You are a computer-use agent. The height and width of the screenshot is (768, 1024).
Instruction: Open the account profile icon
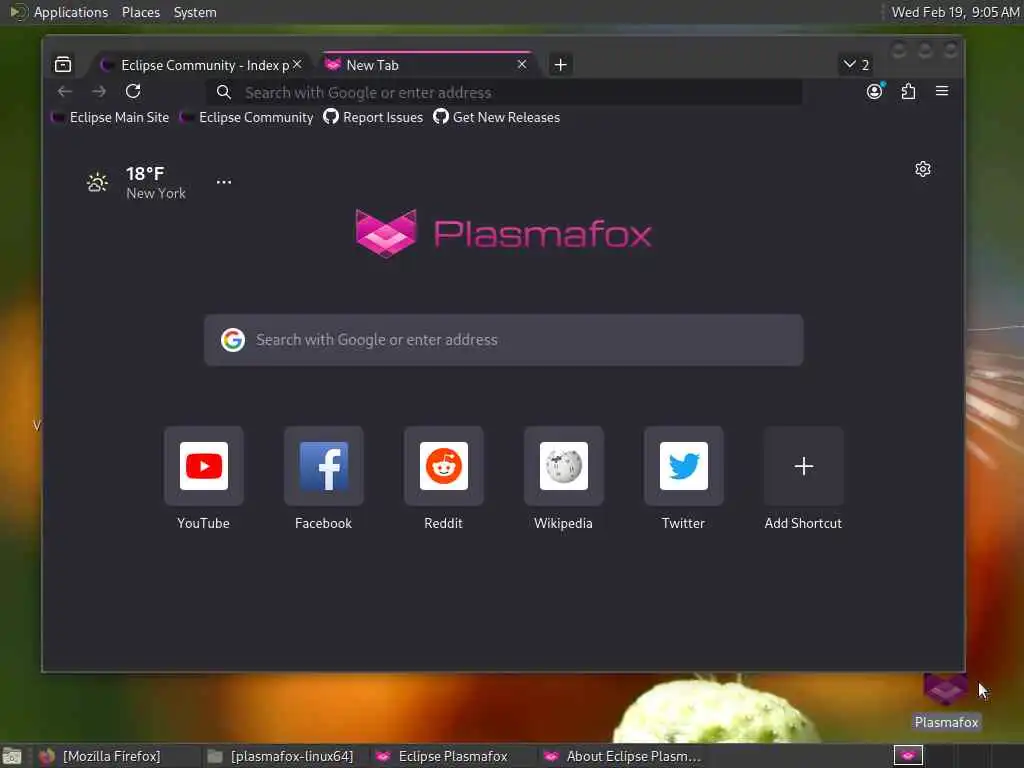tap(874, 91)
